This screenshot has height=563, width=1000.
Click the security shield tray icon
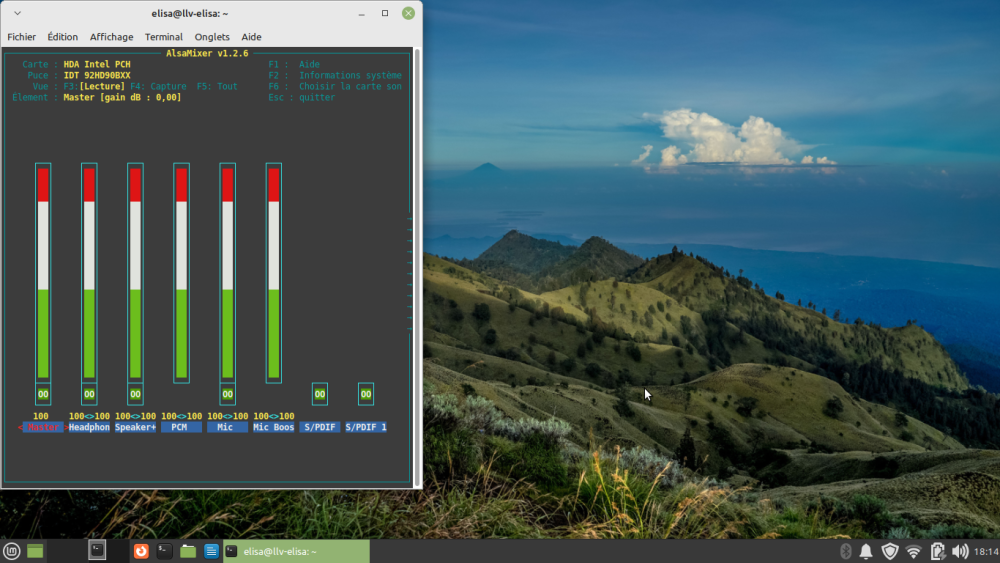point(889,551)
